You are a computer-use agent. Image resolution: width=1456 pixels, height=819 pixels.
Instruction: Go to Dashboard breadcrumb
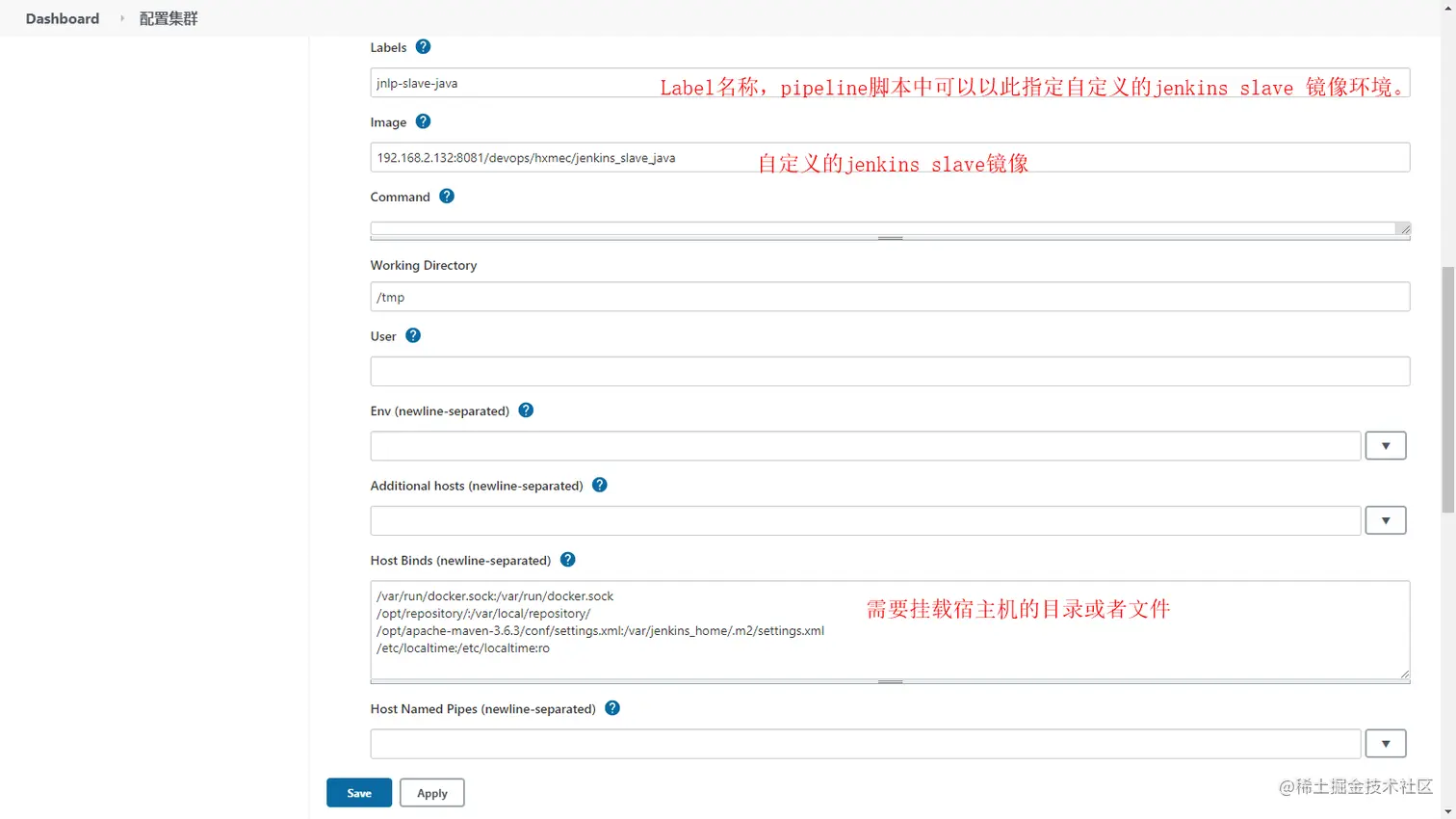point(63,18)
